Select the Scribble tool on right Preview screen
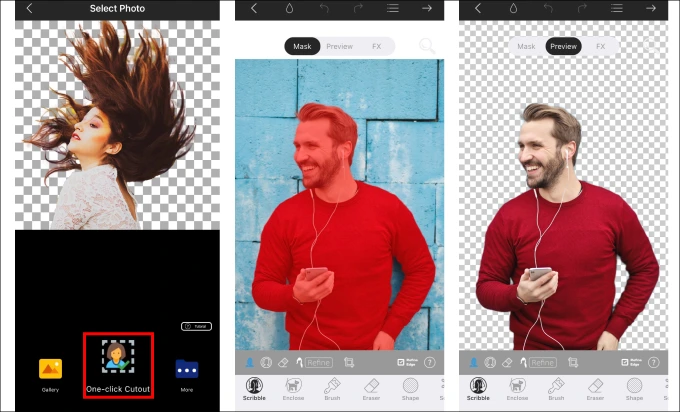This screenshot has width=680, height=412. [x=478, y=389]
